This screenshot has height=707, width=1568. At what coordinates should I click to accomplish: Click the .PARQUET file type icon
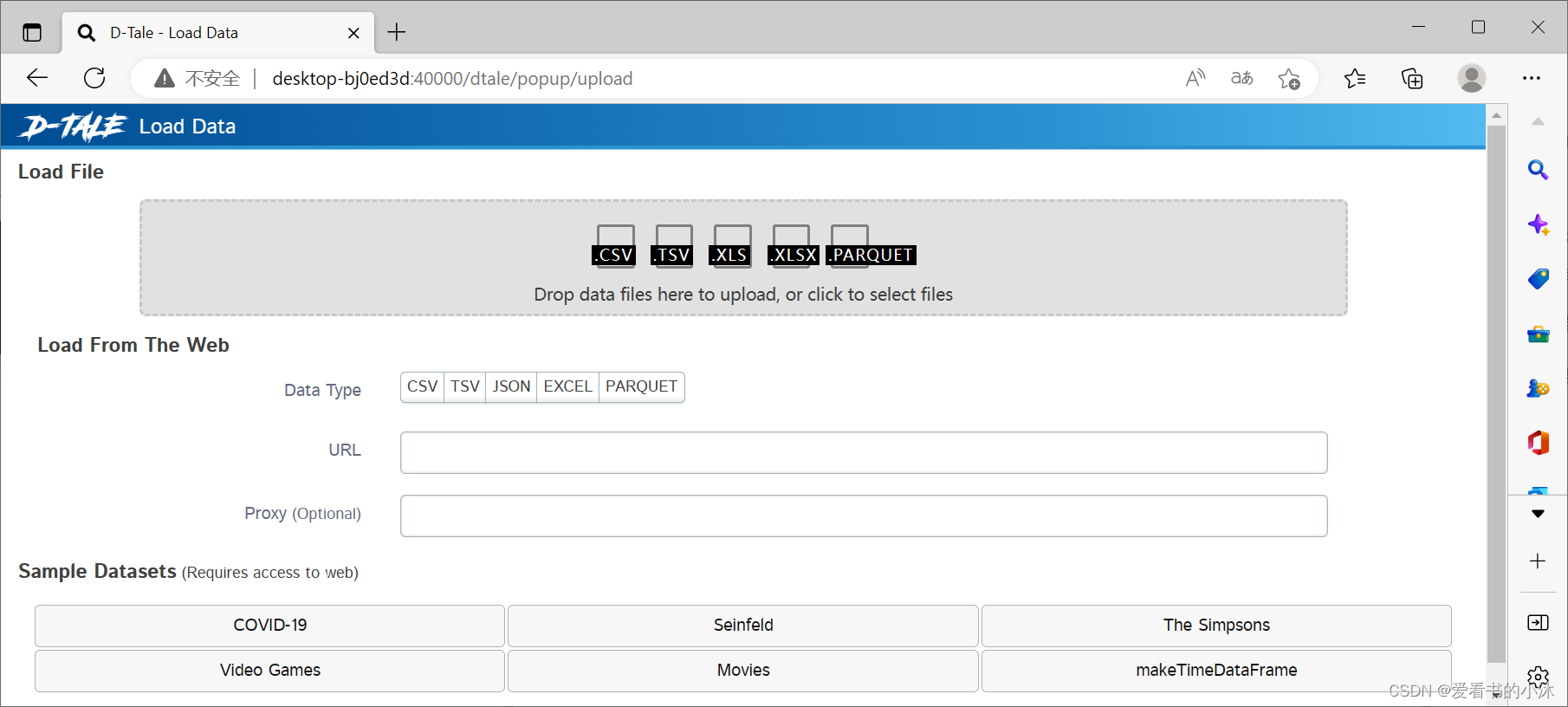click(x=871, y=245)
